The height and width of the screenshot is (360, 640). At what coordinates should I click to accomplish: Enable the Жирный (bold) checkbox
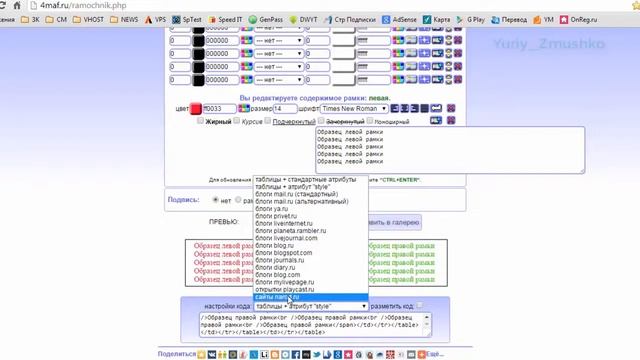(200, 120)
